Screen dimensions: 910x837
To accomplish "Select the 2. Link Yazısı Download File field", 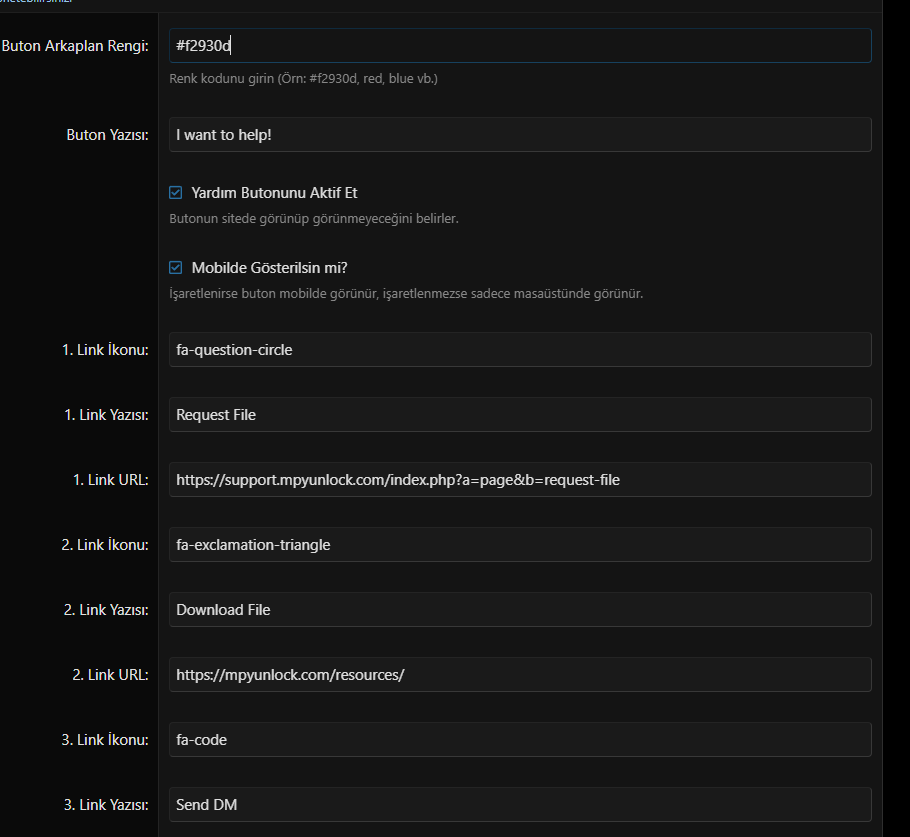I will (x=520, y=610).
